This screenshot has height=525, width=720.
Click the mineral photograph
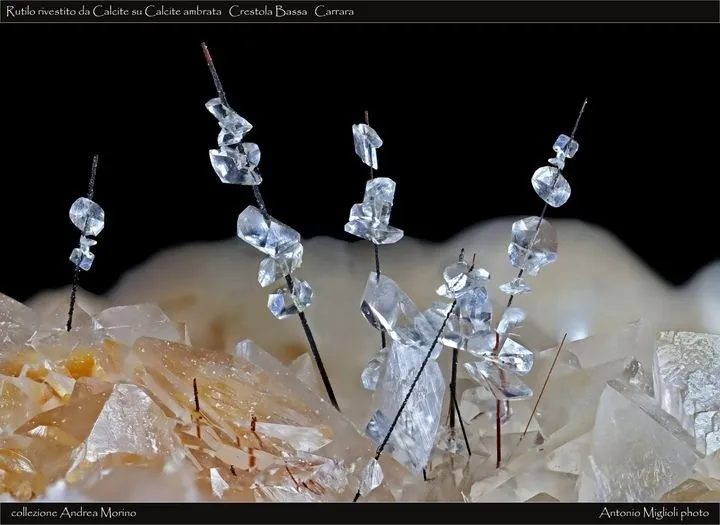360,262
